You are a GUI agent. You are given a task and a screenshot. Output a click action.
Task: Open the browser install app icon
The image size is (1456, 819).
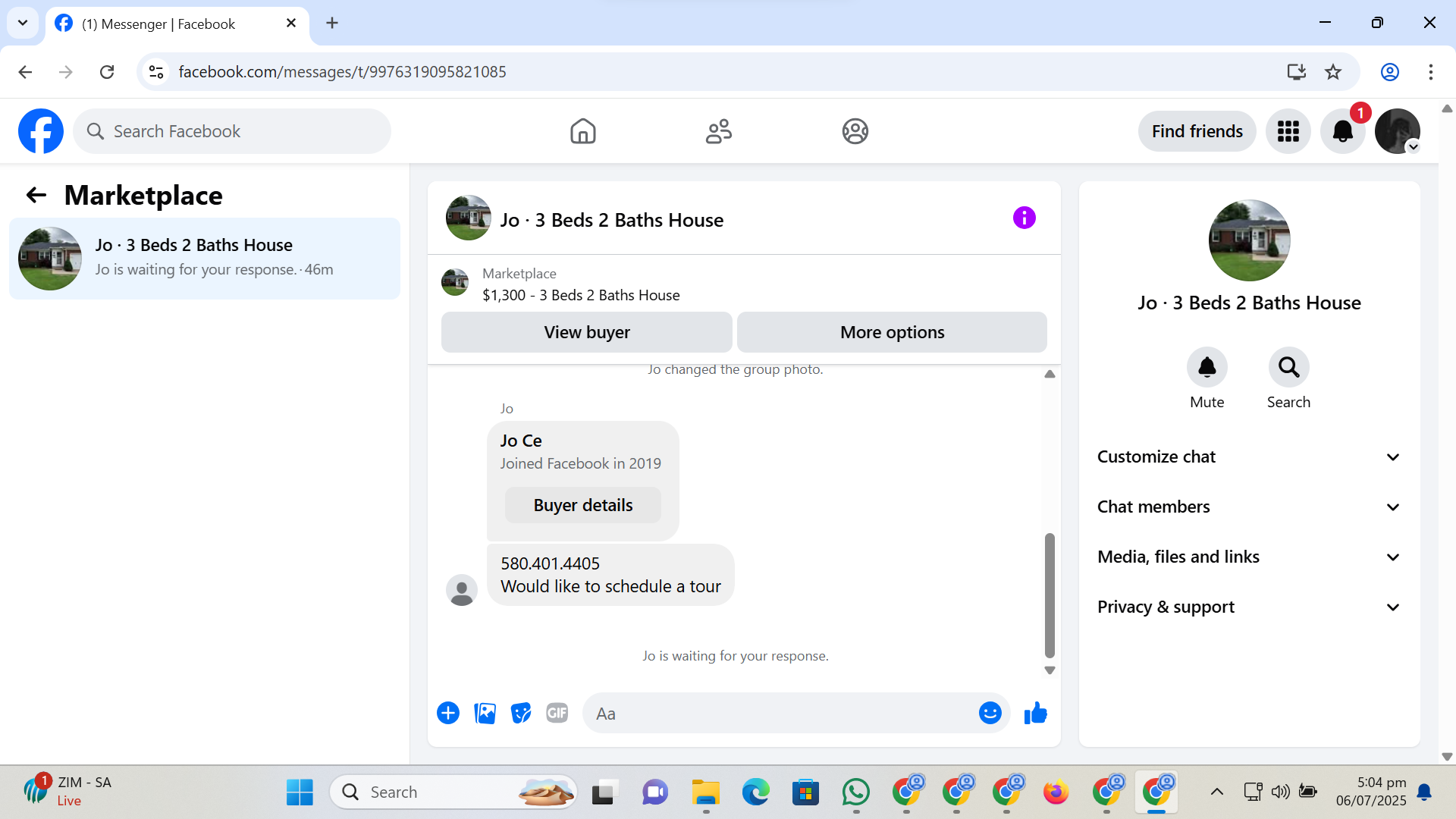click(x=1296, y=72)
